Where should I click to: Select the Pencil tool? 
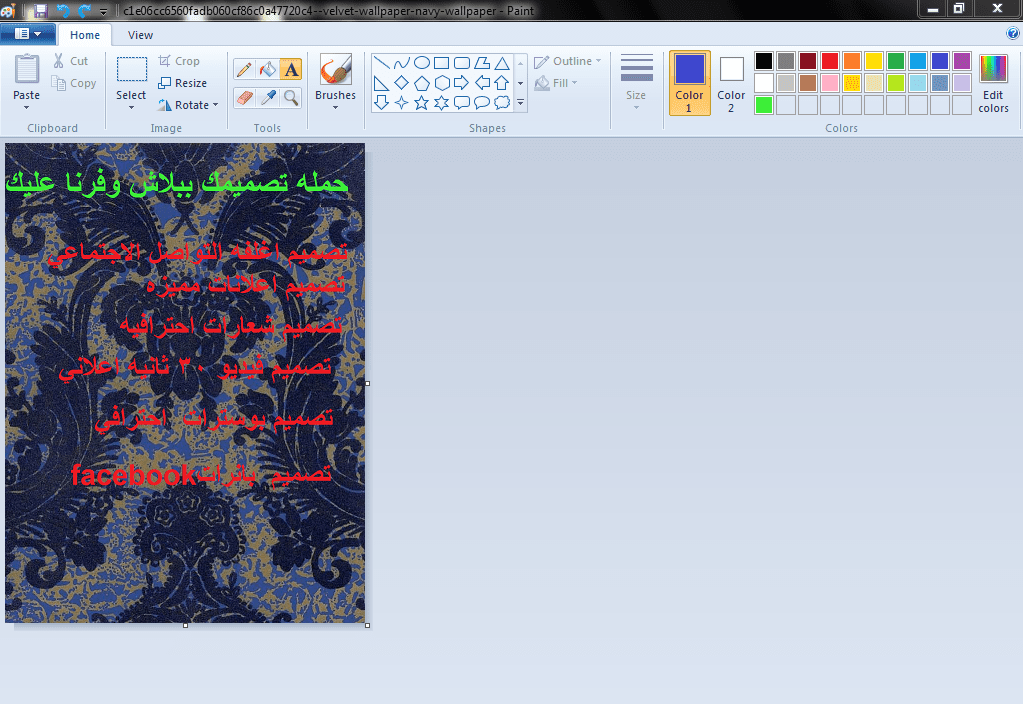tap(244, 69)
